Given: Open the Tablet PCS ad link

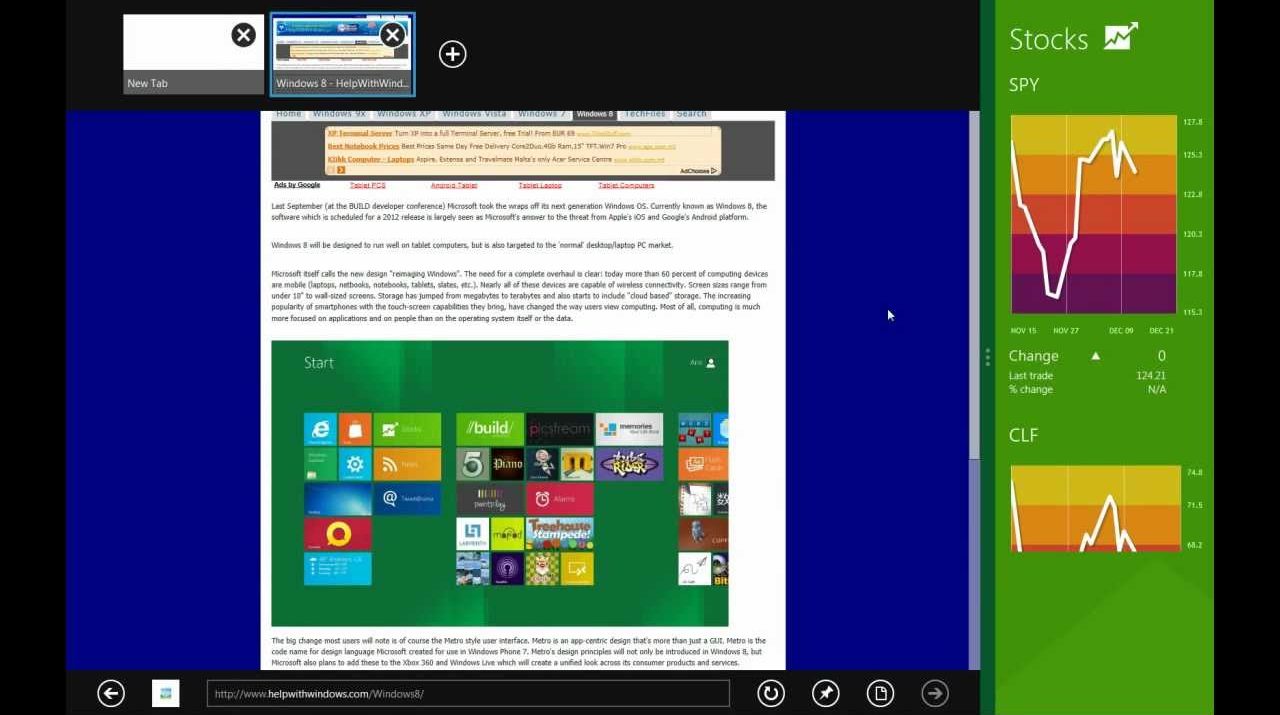Looking at the screenshot, I should [x=367, y=185].
